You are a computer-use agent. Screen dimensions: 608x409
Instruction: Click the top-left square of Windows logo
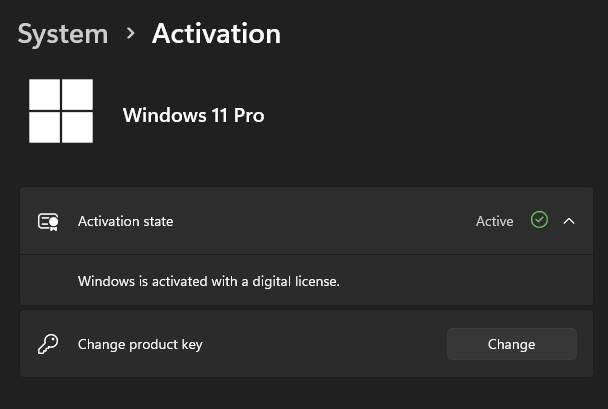[45, 95]
